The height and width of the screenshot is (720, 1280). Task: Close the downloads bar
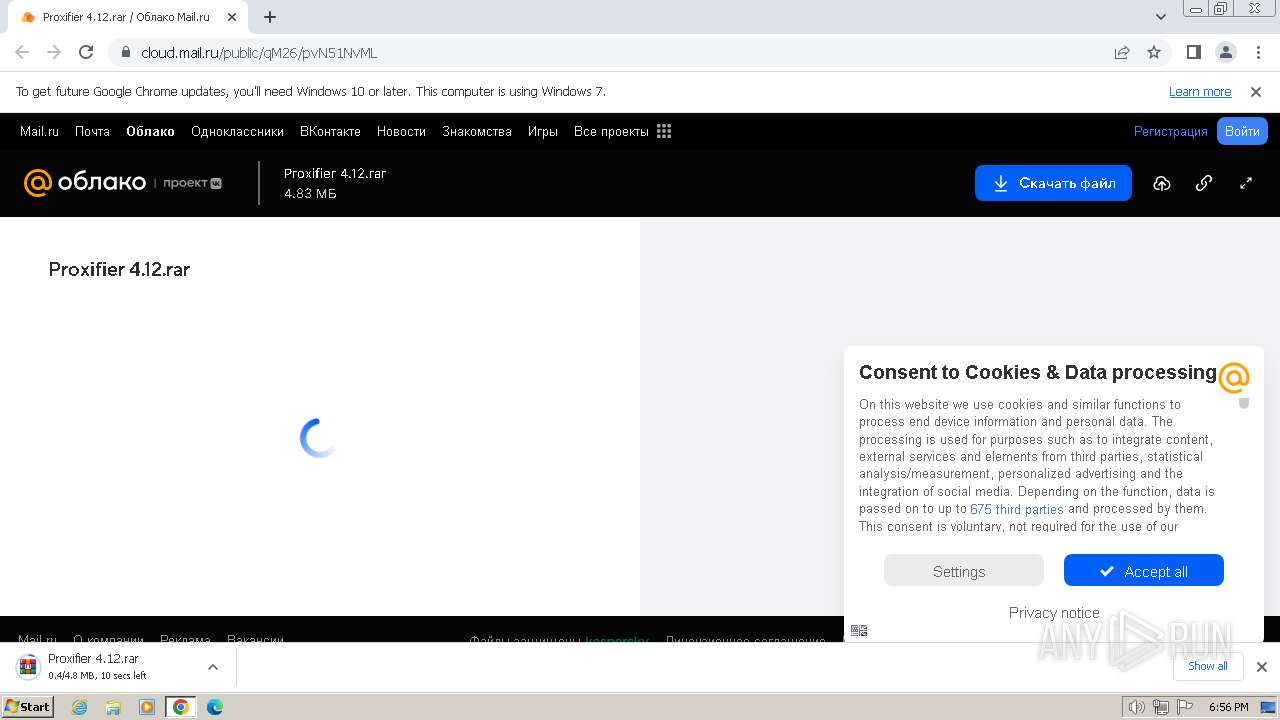(1261, 667)
